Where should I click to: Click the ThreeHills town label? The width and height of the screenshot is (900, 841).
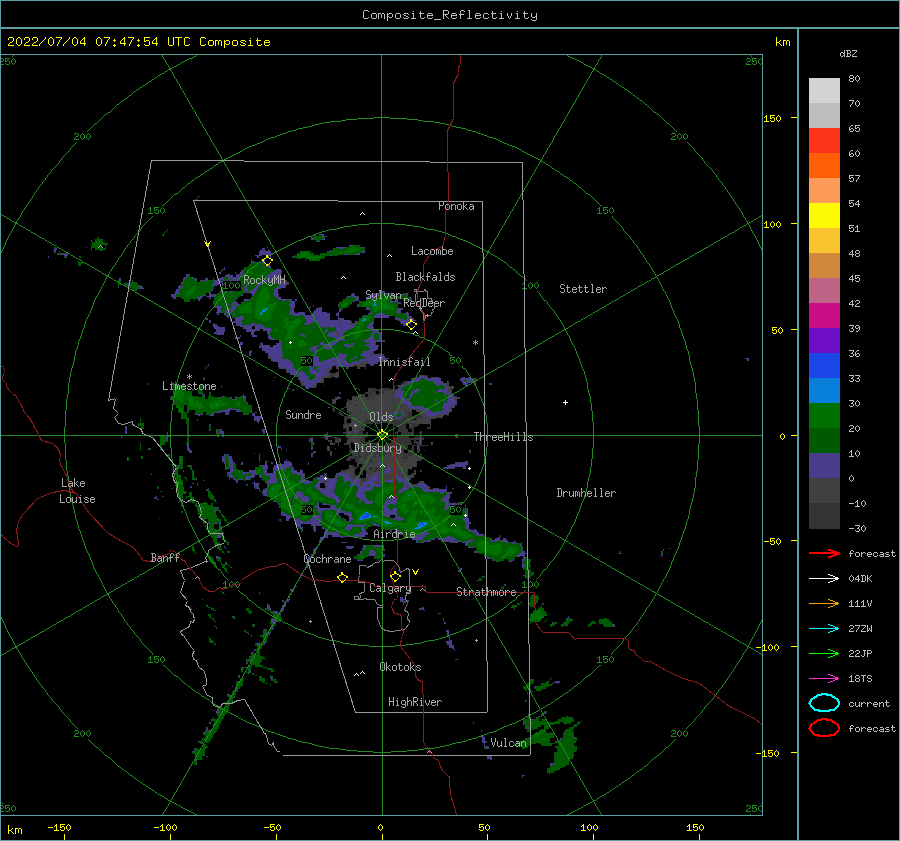[x=503, y=437]
